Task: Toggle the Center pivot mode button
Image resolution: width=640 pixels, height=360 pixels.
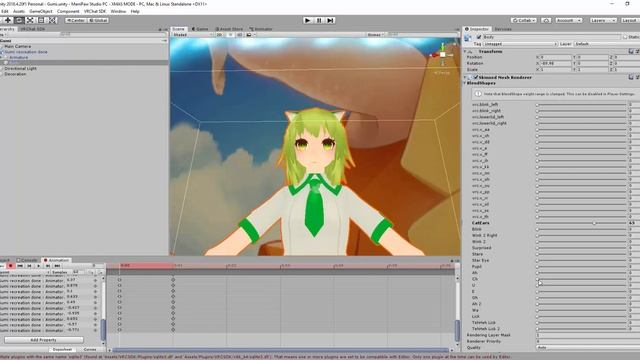Action: coord(76,20)
